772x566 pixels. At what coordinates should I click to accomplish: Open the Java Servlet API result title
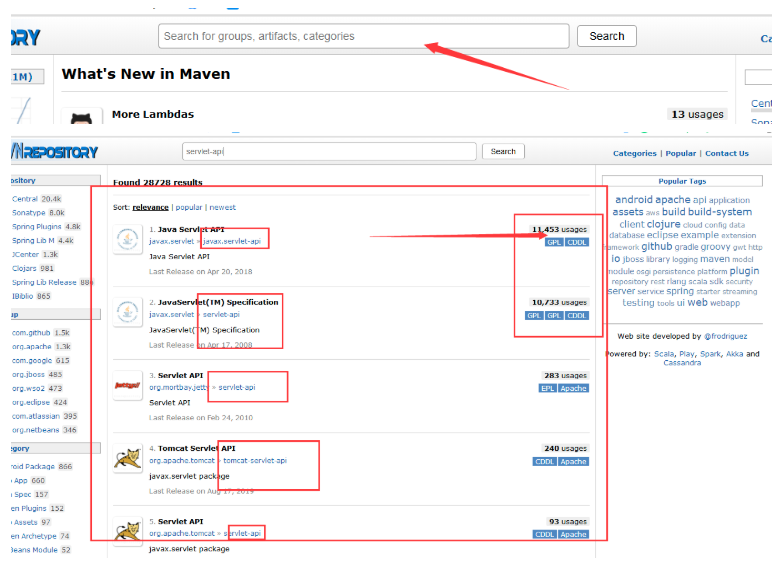point(191,229)
